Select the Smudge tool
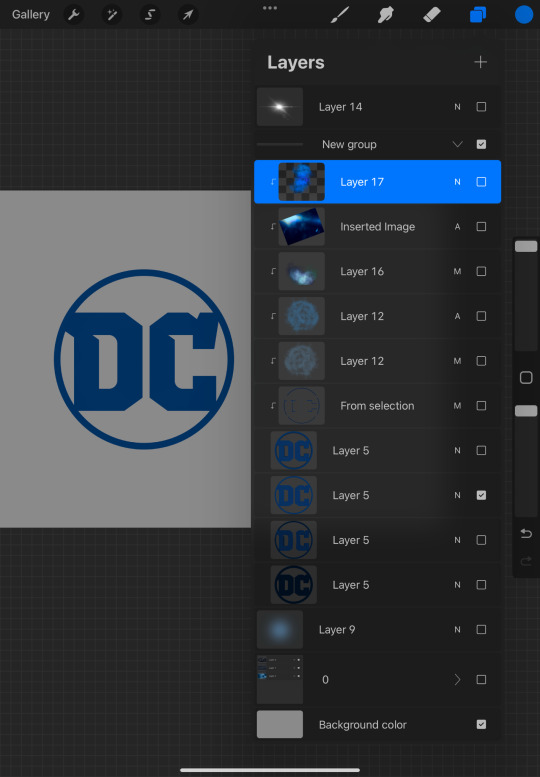Viewport: 540px width, 777px height. [x=385, y=15]
